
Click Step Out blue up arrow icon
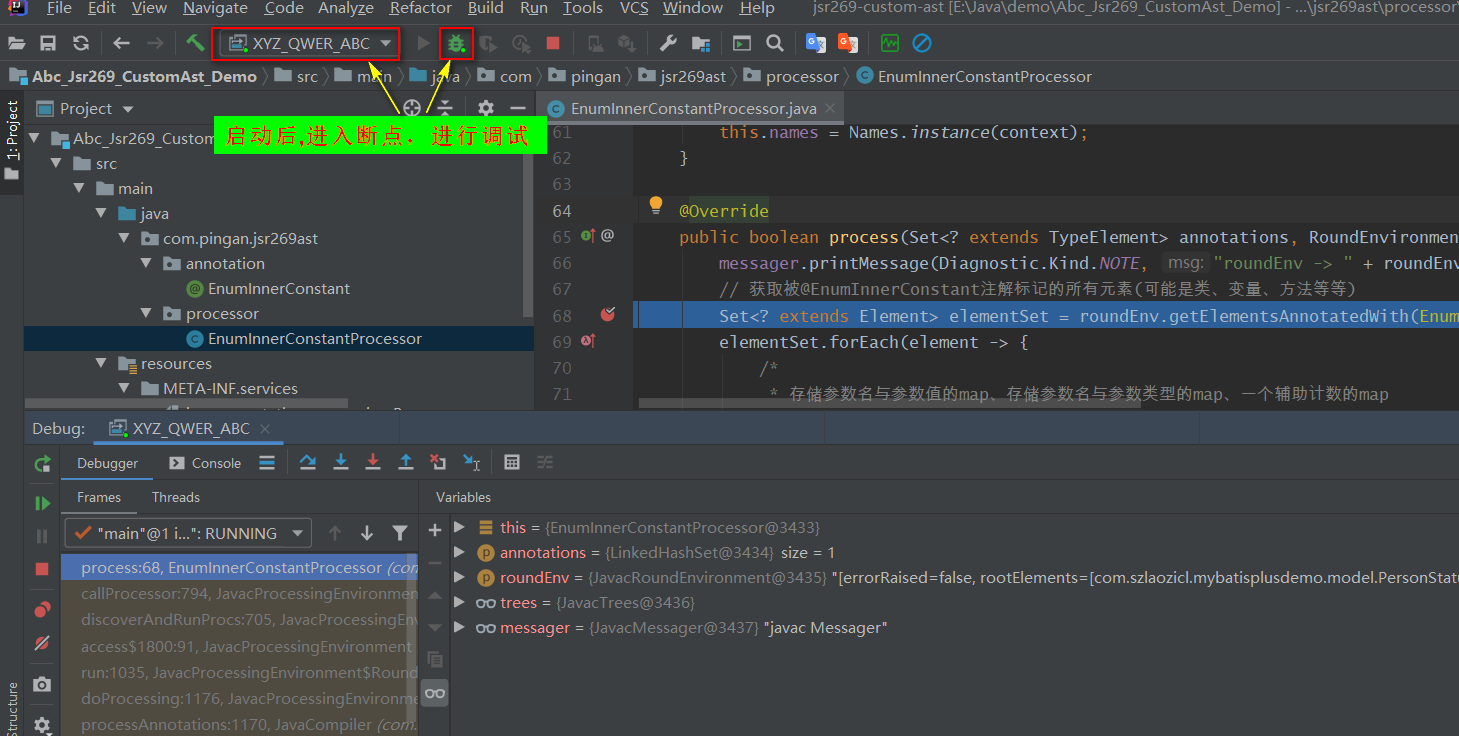pos(406,462)
